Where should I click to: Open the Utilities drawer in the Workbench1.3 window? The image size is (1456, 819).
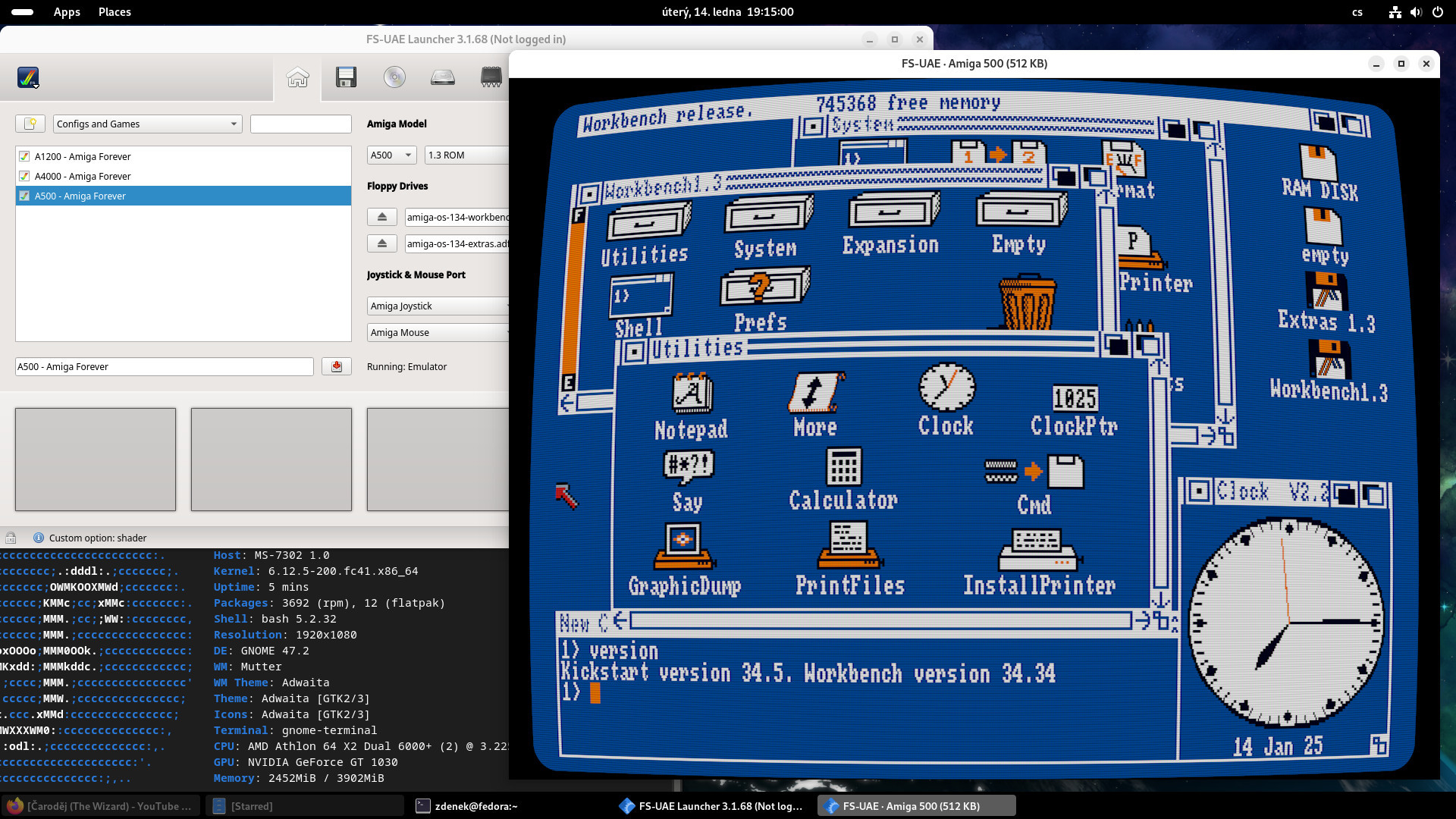(647, 224)
